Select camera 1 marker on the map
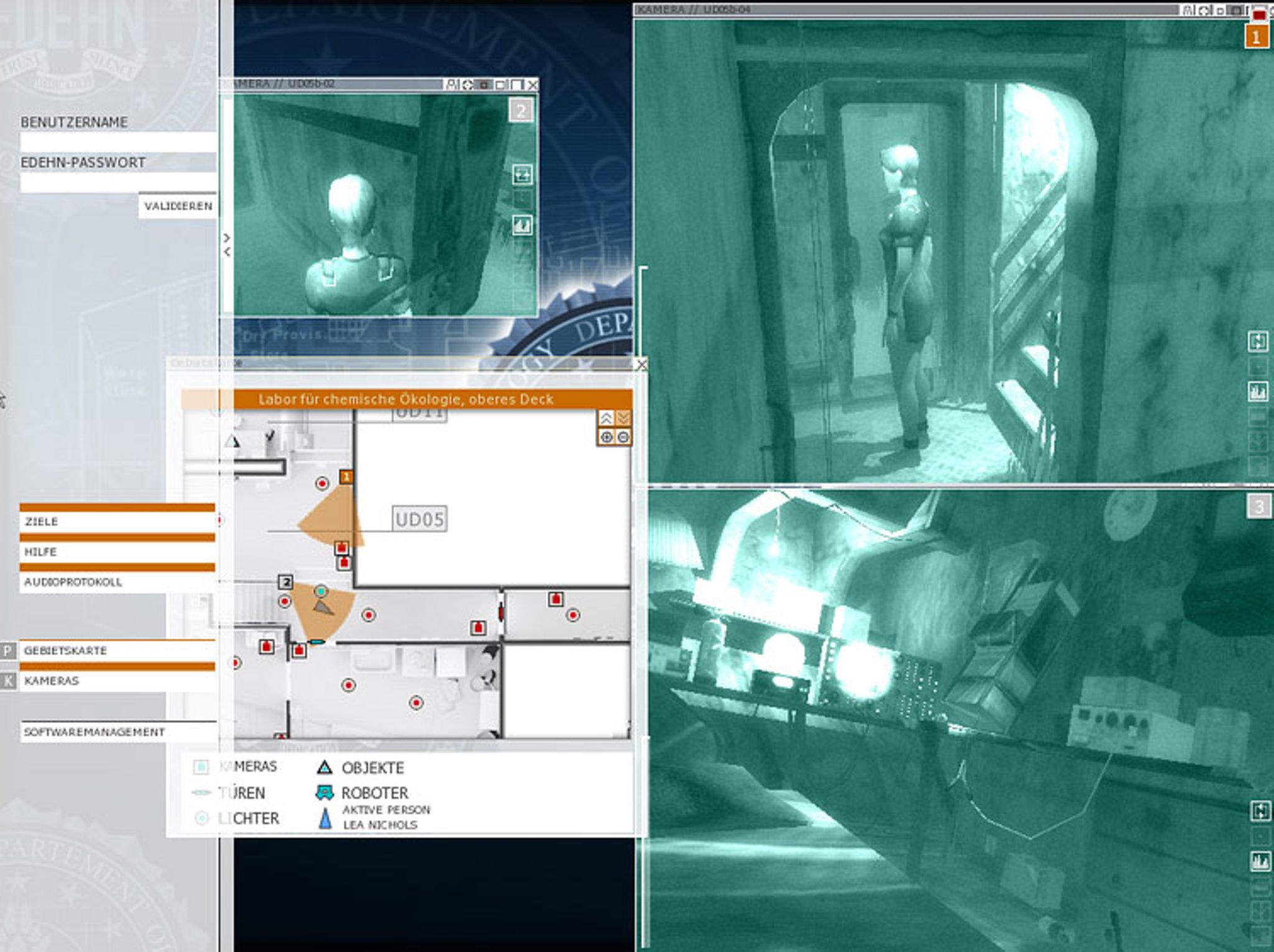This screenshot has width=1274, height=952. point(346,477)
